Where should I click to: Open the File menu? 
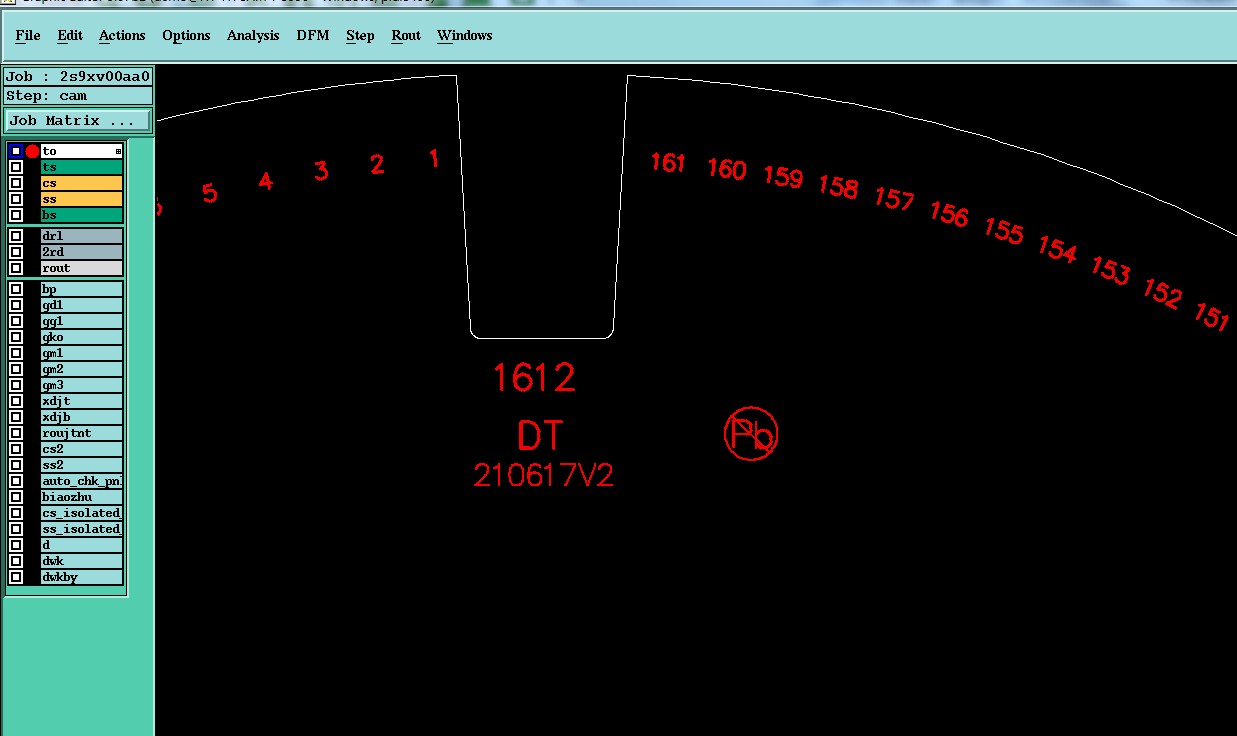click(28, 35)
